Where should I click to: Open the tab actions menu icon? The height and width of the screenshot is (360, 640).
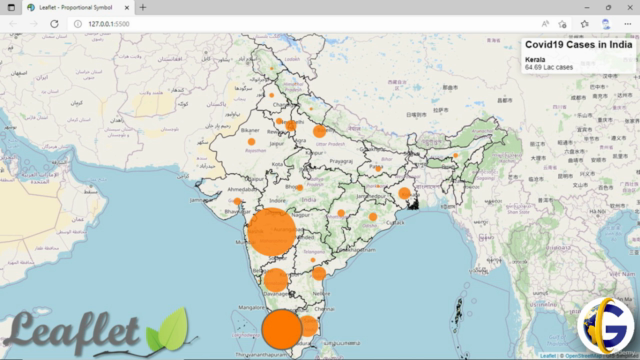(x=11, y=7)
